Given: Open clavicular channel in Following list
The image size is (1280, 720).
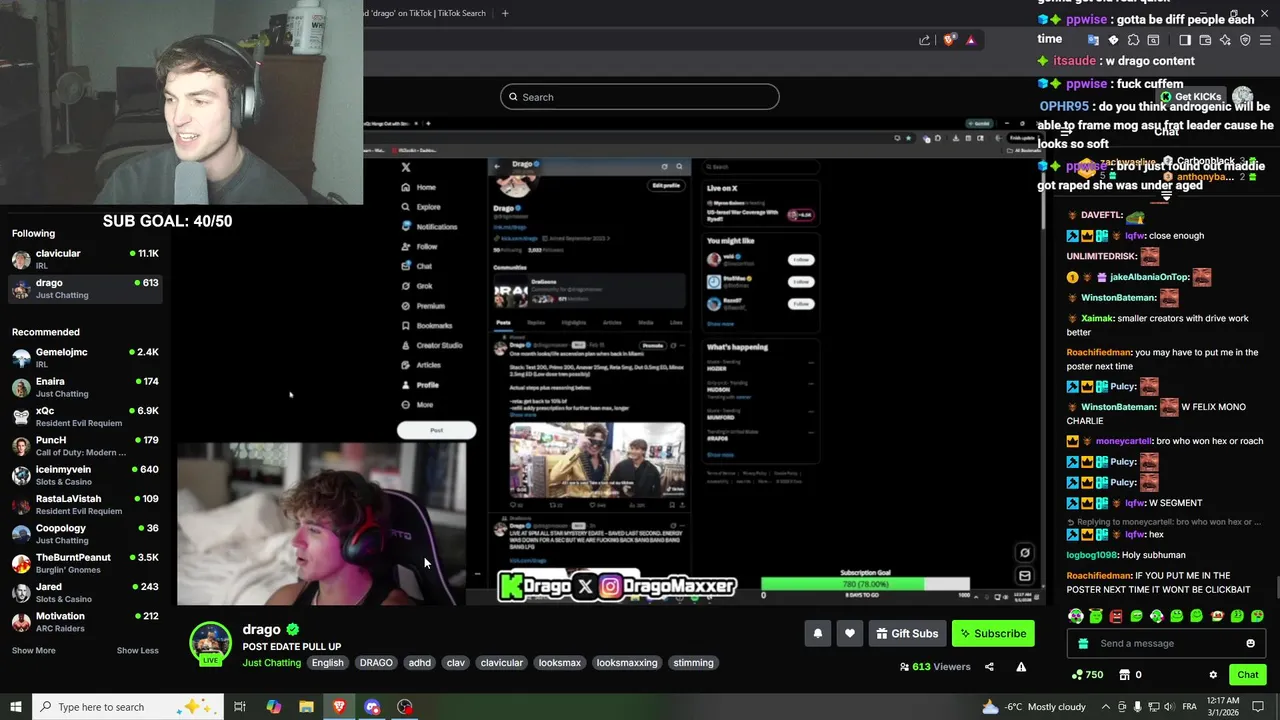Looking at the screenshot, I should 85,260.
